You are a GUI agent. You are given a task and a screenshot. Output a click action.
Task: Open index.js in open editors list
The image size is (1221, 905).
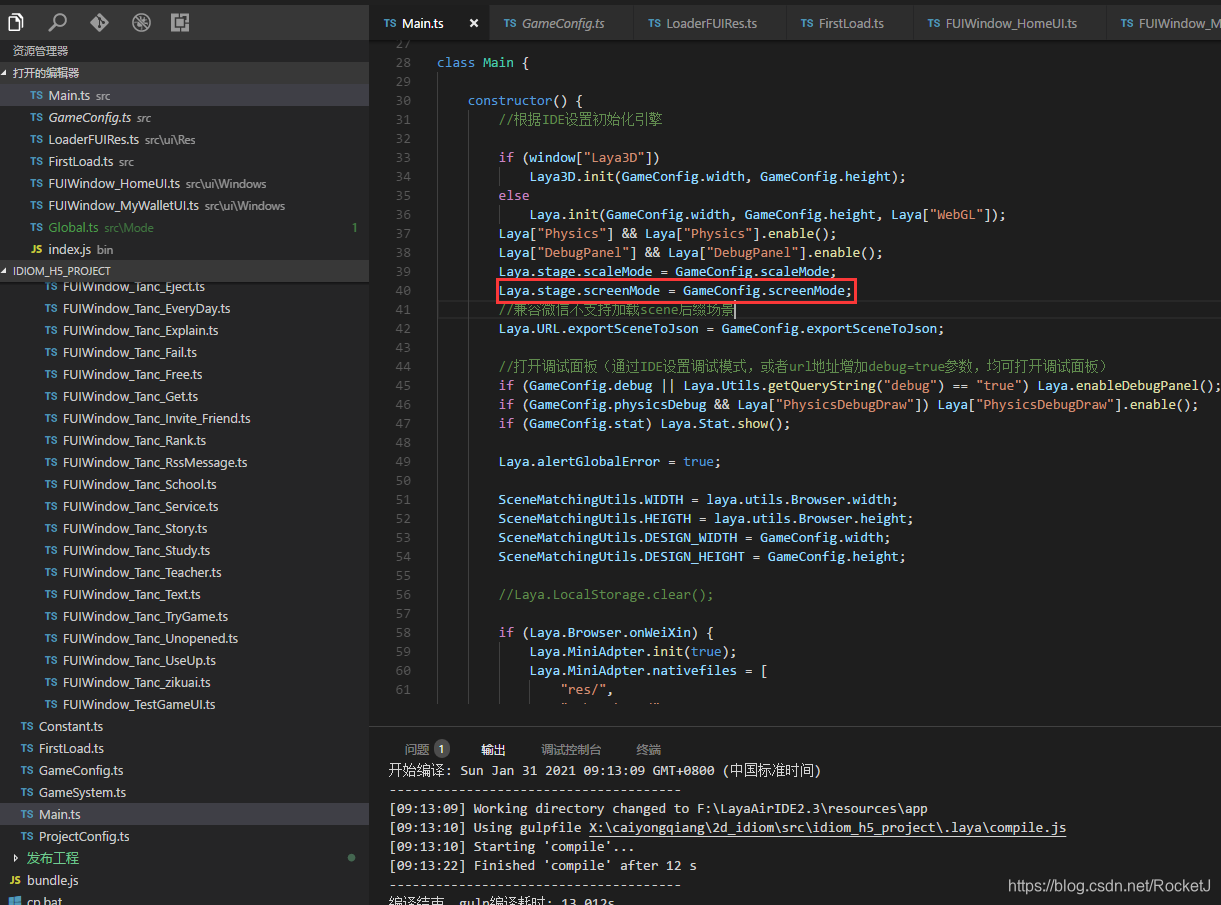(x=184, y=249)
